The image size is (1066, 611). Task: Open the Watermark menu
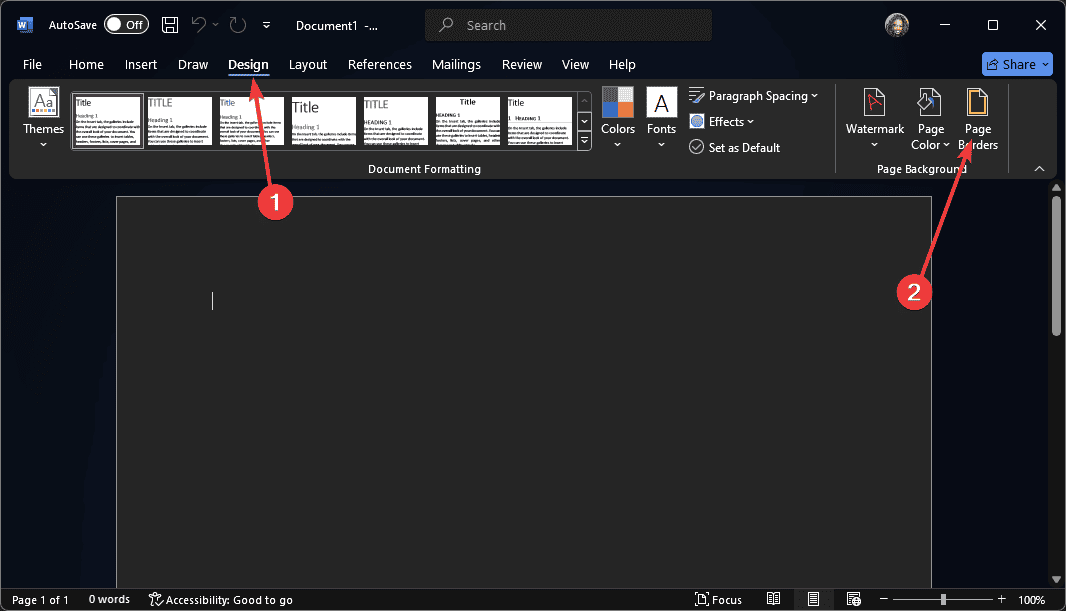tap(874, 119)
